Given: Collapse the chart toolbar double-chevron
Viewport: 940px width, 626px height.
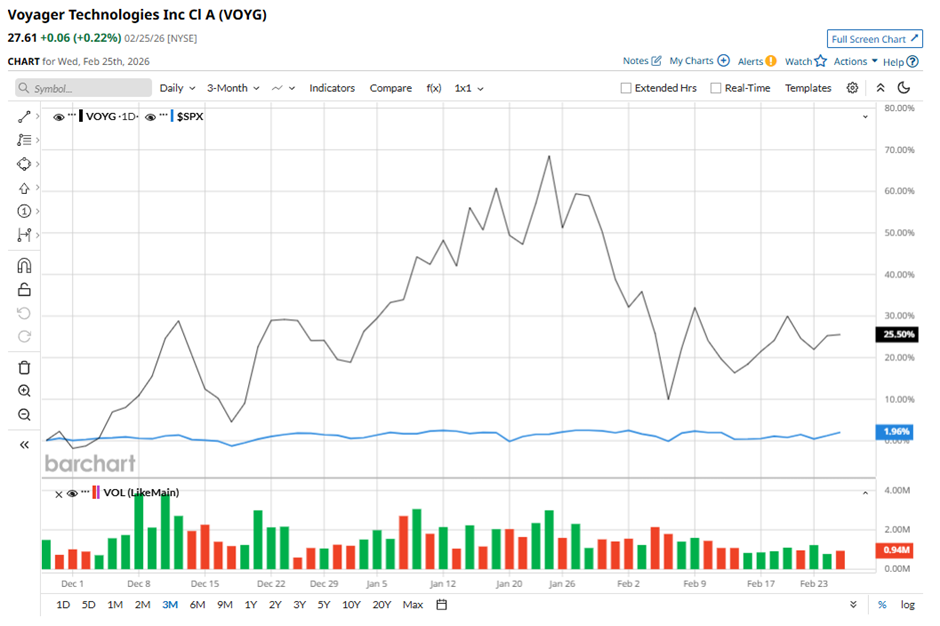Looking at the screenshot, I should pos(880,88).
